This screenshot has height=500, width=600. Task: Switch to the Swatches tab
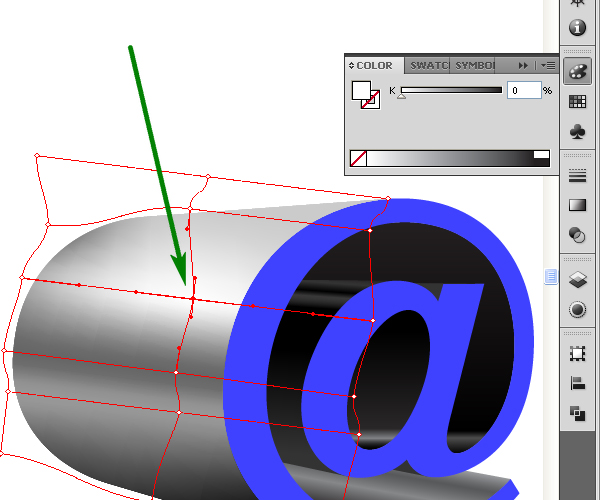point(428,65)
